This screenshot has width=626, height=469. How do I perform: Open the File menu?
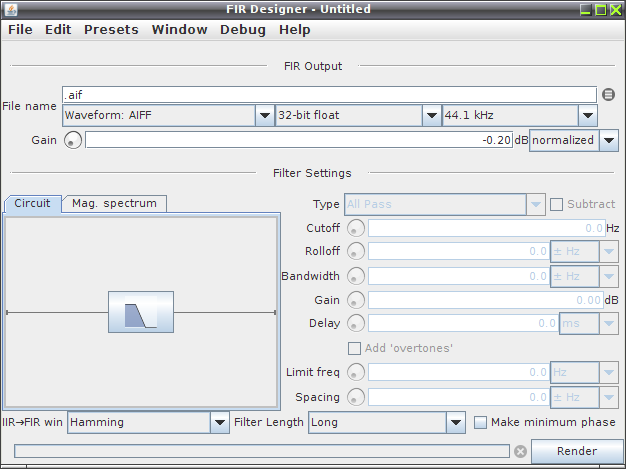pyautogui.click(x=20, y=30)
